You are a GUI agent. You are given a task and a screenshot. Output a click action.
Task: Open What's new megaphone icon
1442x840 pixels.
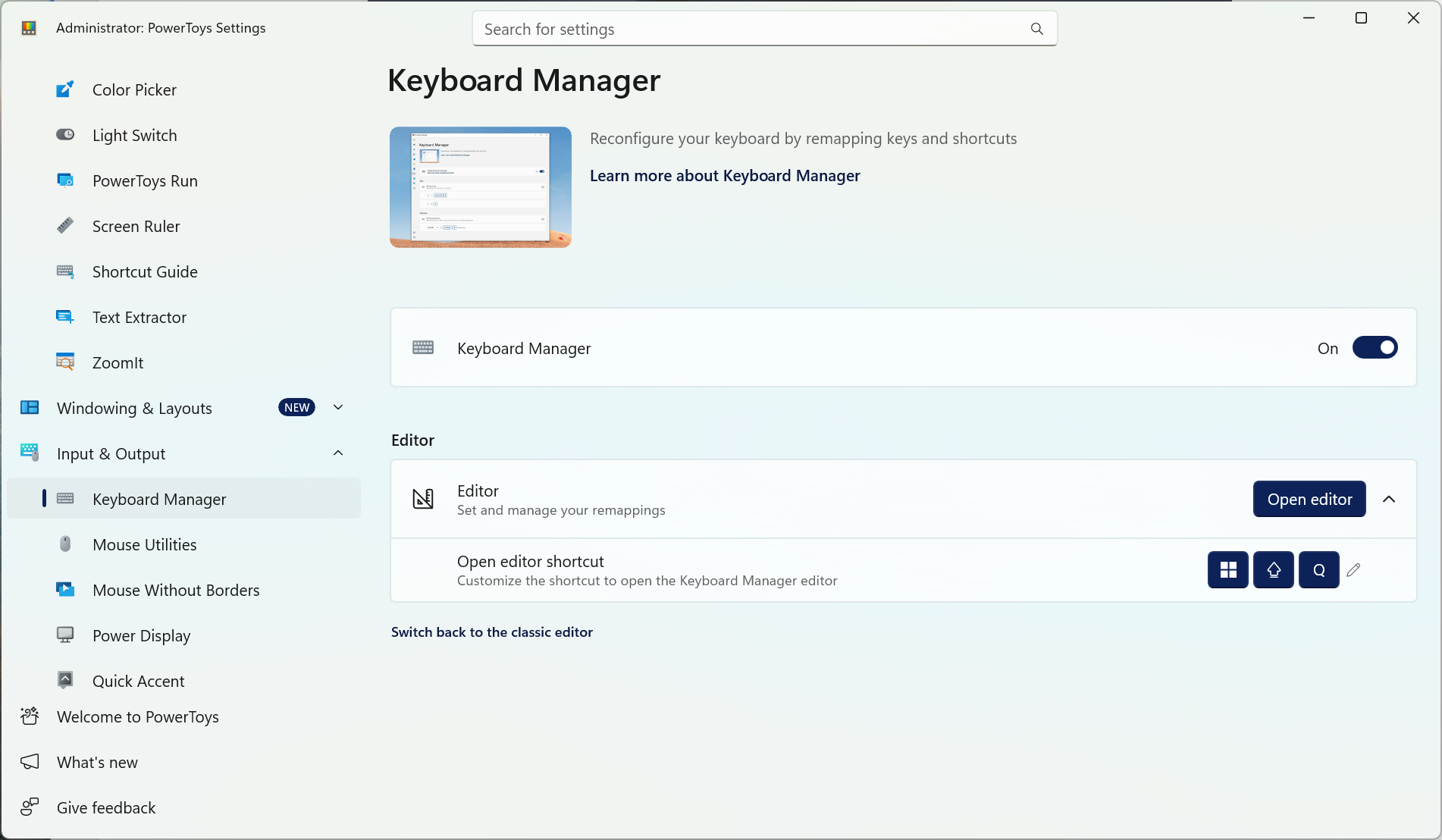click(30, 762)
